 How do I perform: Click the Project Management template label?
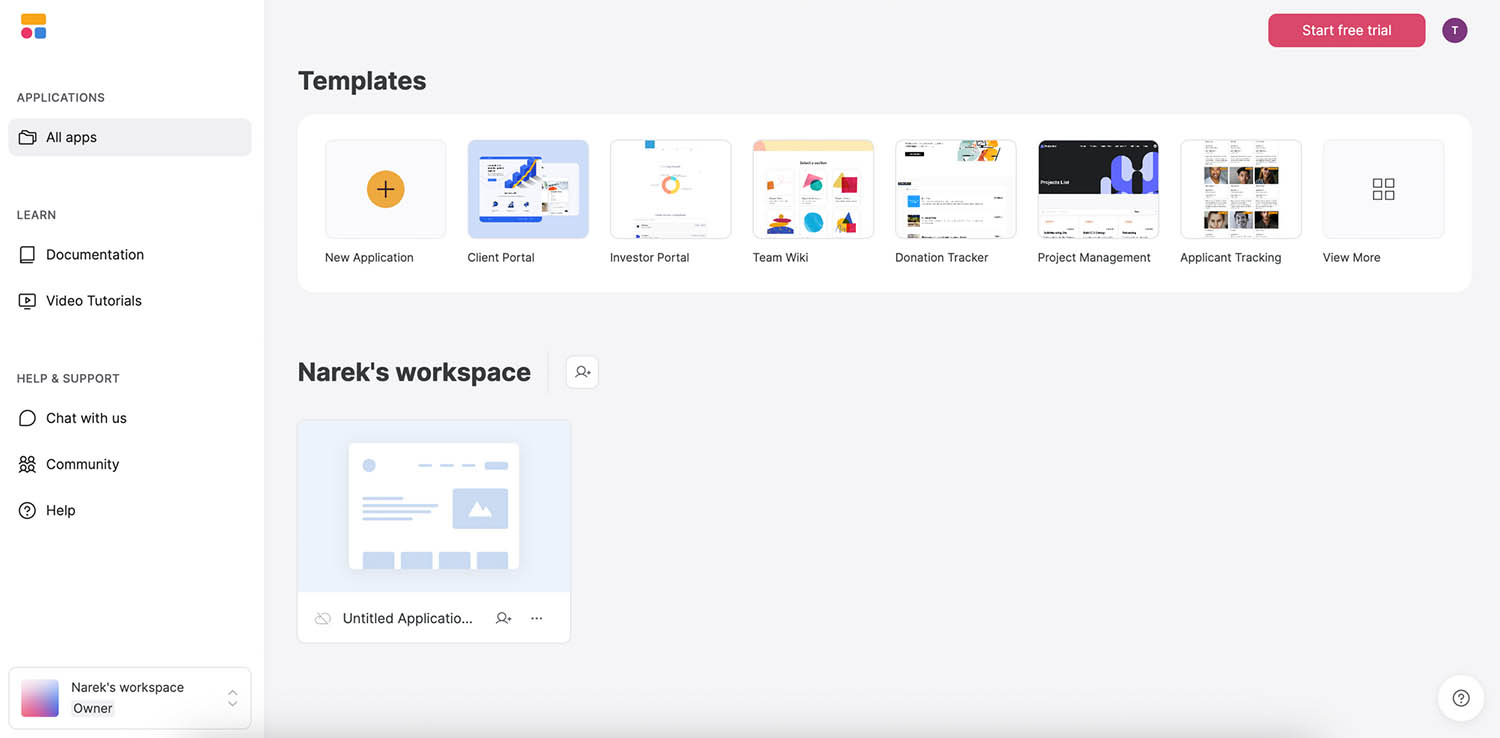pos(1094,258)
